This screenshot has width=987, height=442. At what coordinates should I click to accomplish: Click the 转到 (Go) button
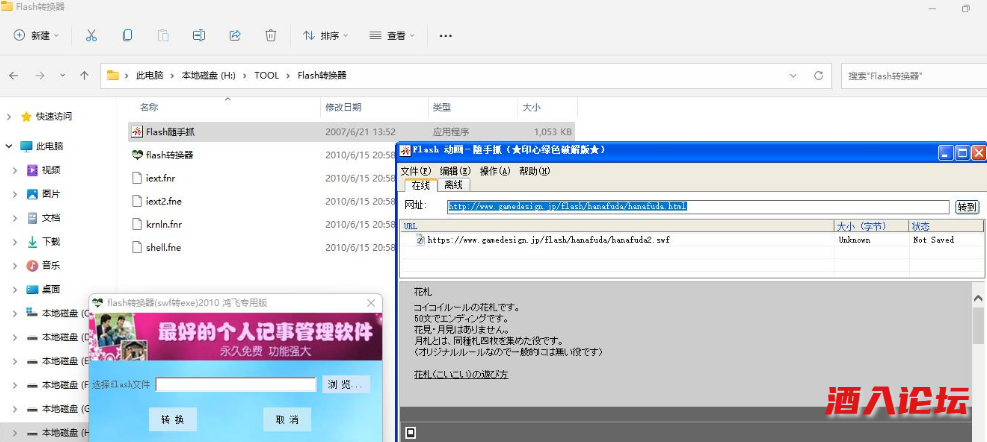(966, 206)
